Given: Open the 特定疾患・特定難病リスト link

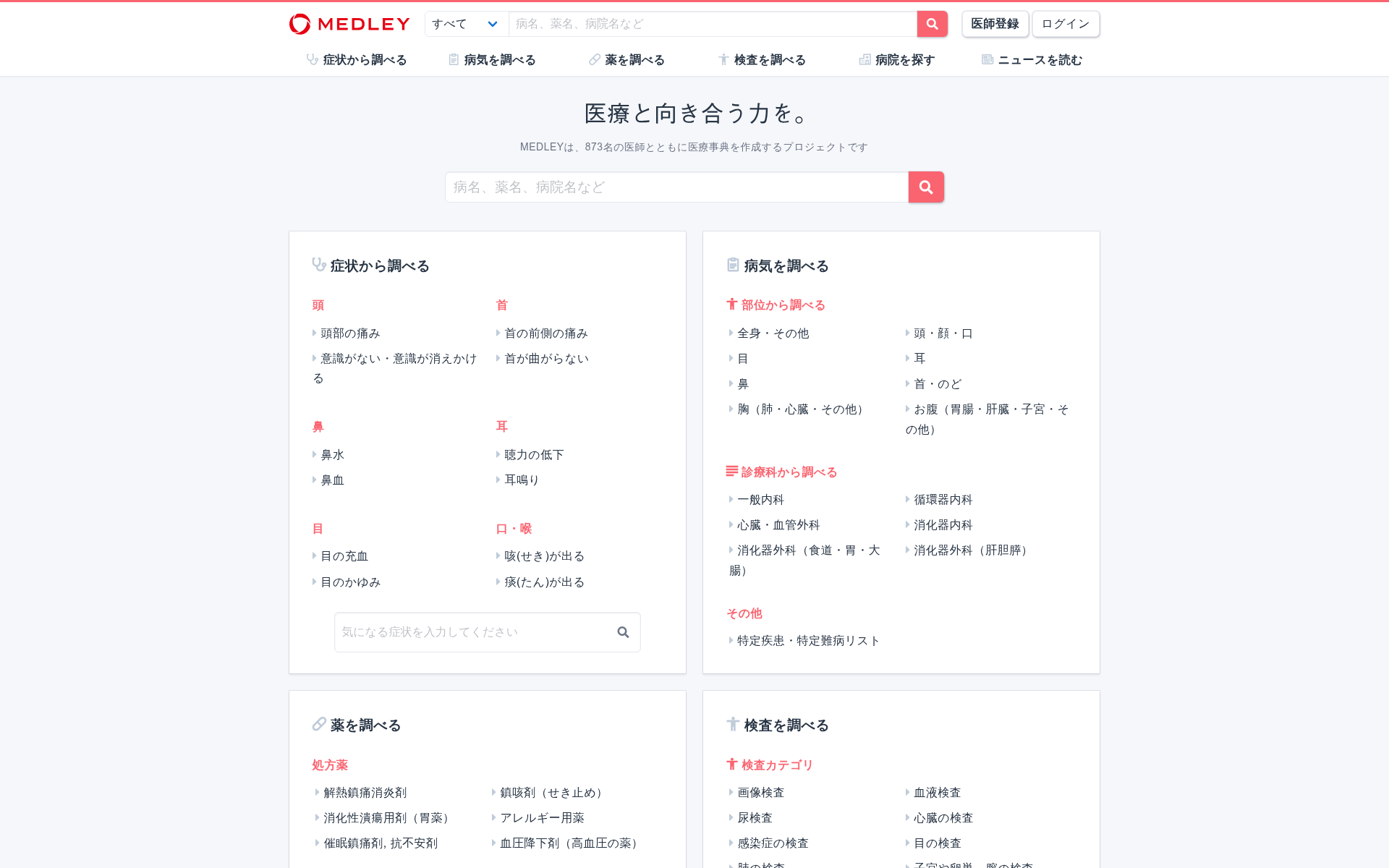Looking at the screenshot, I should click(x=808, y=641).
